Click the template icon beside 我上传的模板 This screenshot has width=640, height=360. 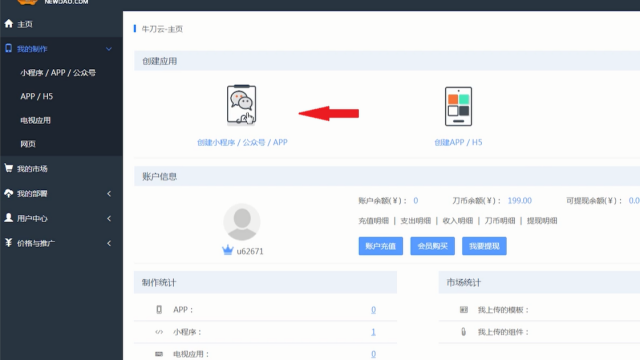pyautogui.click(x=464, y=310)
